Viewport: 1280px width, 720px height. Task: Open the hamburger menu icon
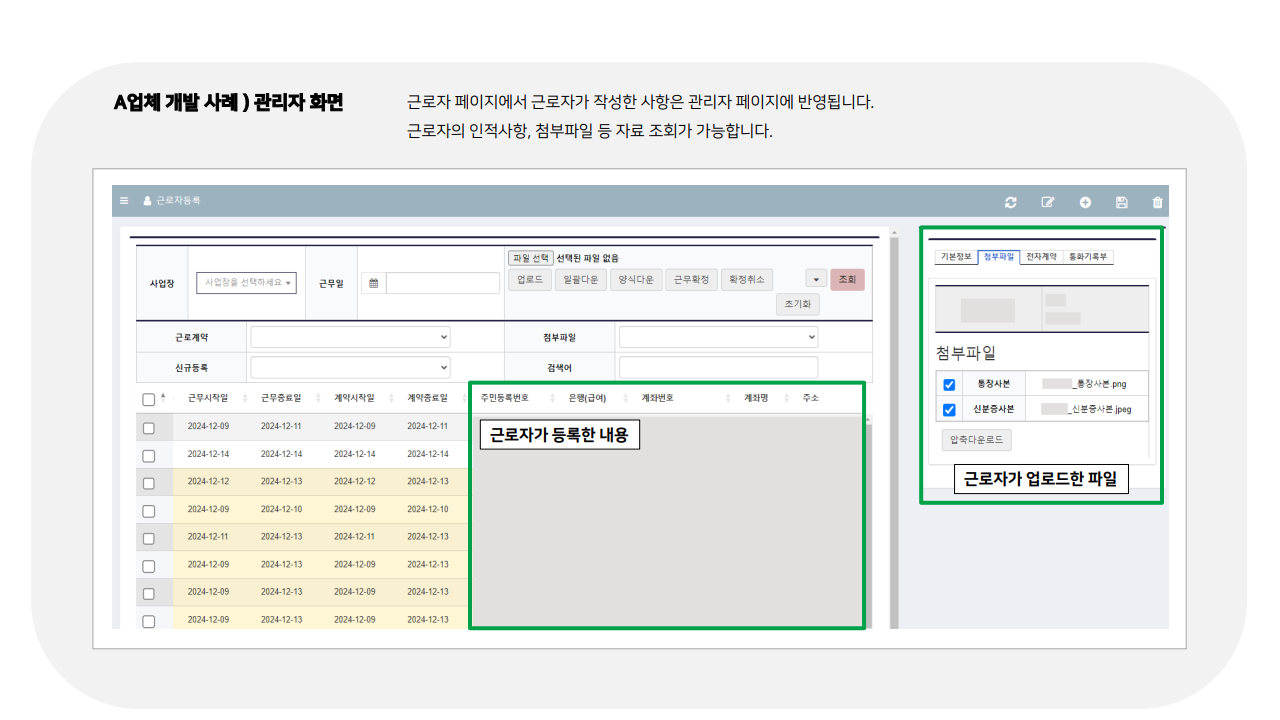click(123, 200)
